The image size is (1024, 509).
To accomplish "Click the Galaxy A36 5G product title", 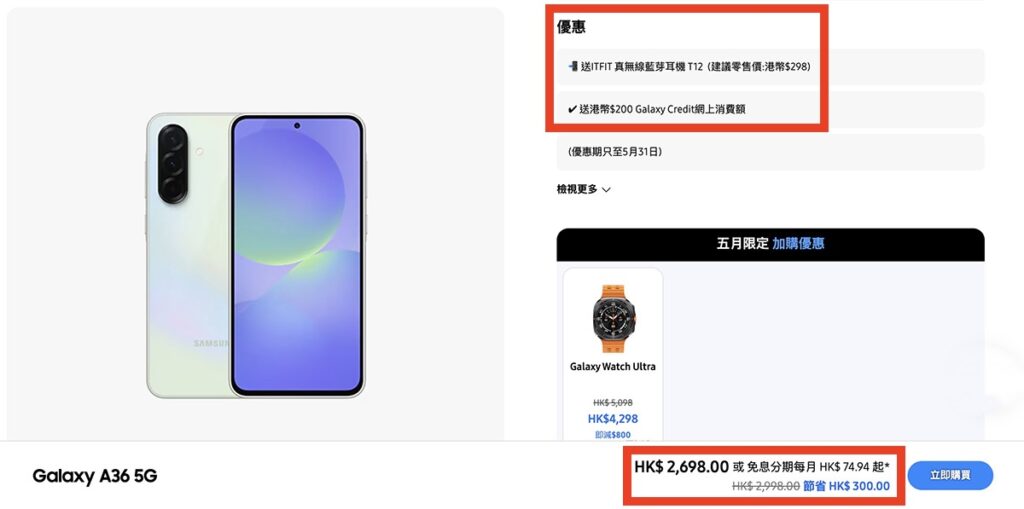I will (x=95, y=476).
